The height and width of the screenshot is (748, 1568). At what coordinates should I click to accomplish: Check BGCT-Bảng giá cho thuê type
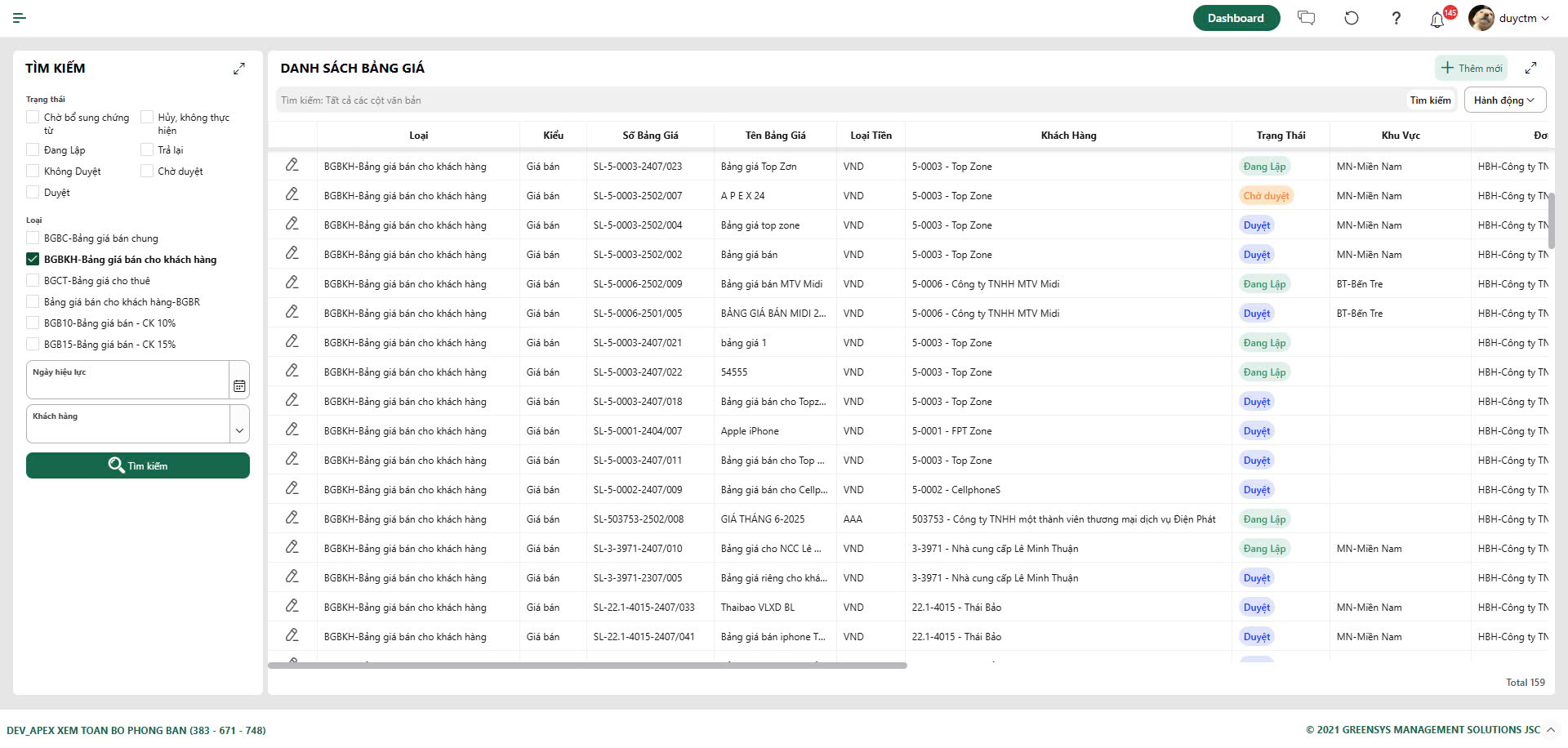click(33, 280)
